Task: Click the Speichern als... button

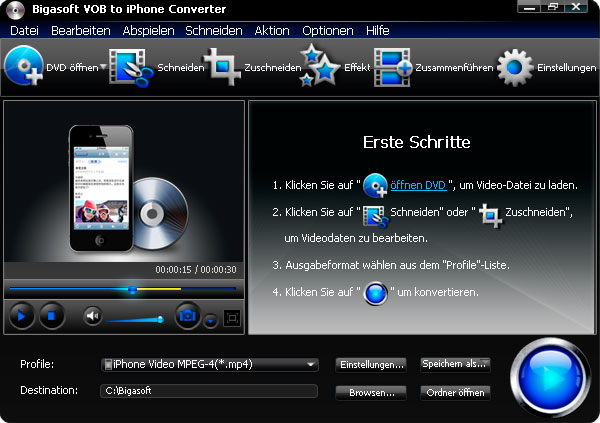Action: 455,364
